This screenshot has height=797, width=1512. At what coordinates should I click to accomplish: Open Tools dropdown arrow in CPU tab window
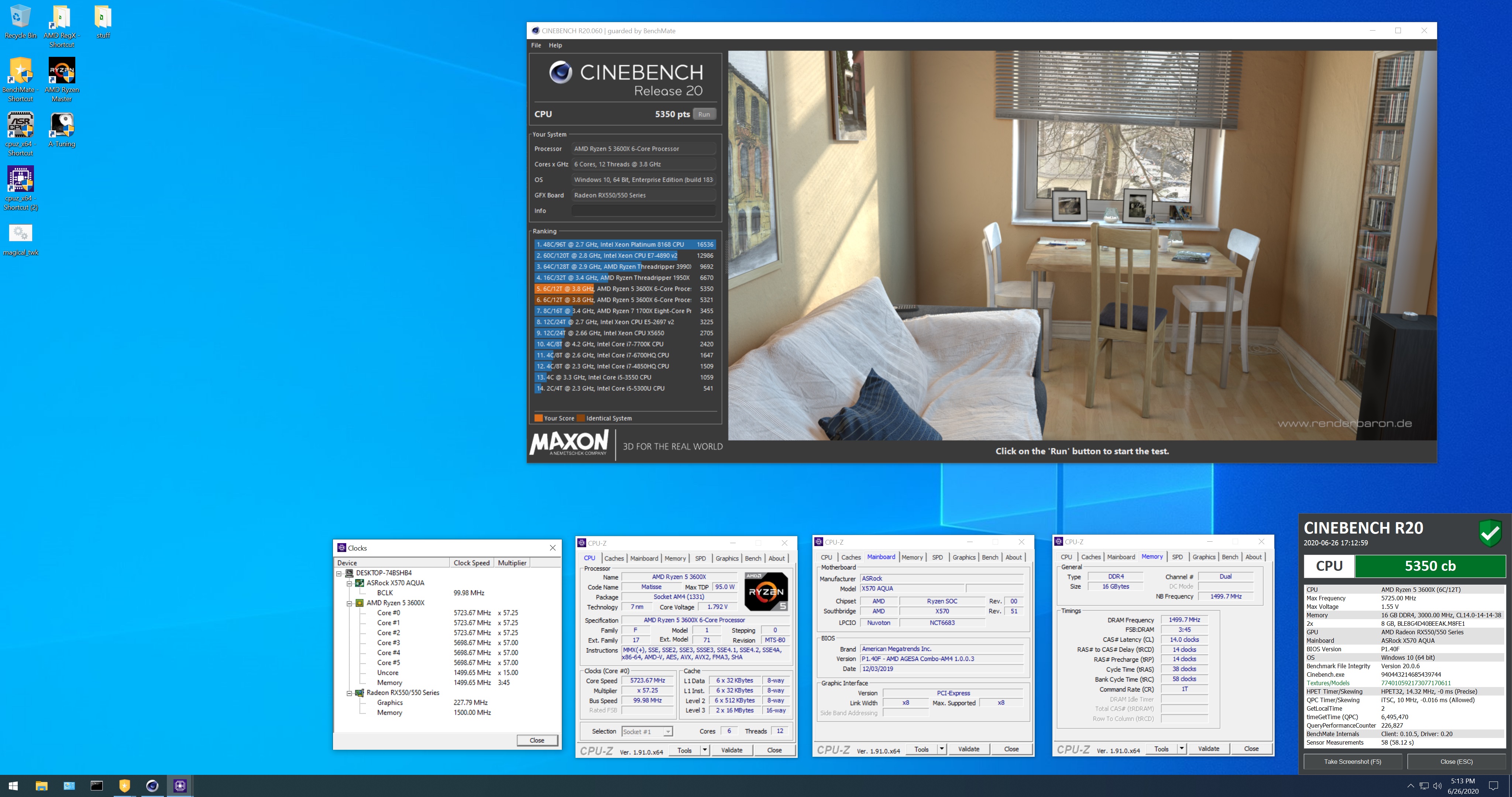[704, 750]
